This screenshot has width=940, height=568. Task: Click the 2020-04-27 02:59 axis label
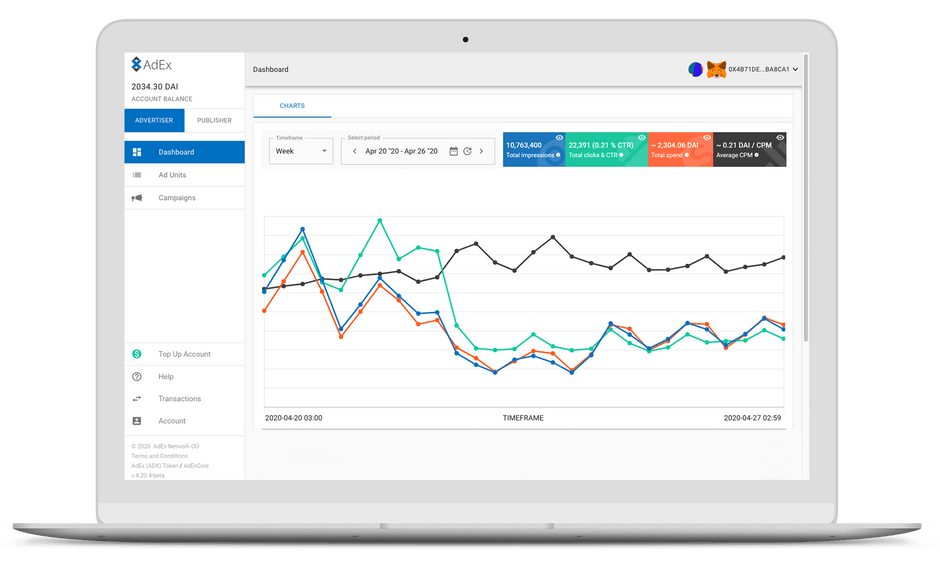point(752,418)
